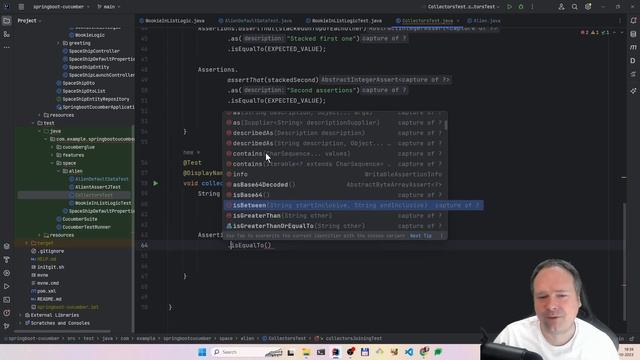Image resolution: width=640 pixels, height=360 pixels.
Task: Run the collectors test from gutter
Action: [156, 183]
